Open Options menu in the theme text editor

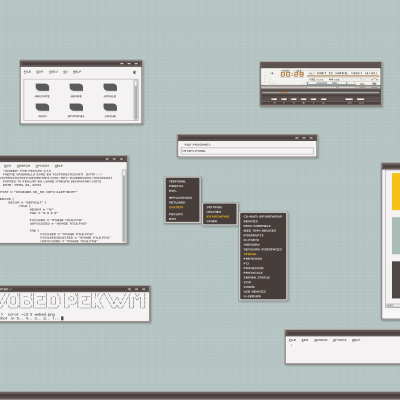pos(42,166)
